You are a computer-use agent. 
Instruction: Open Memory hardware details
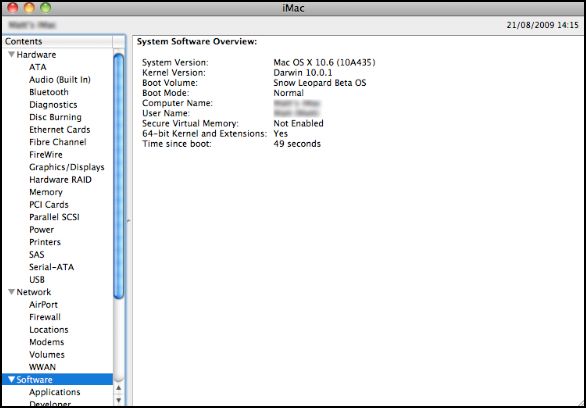[x=46, y=192]
